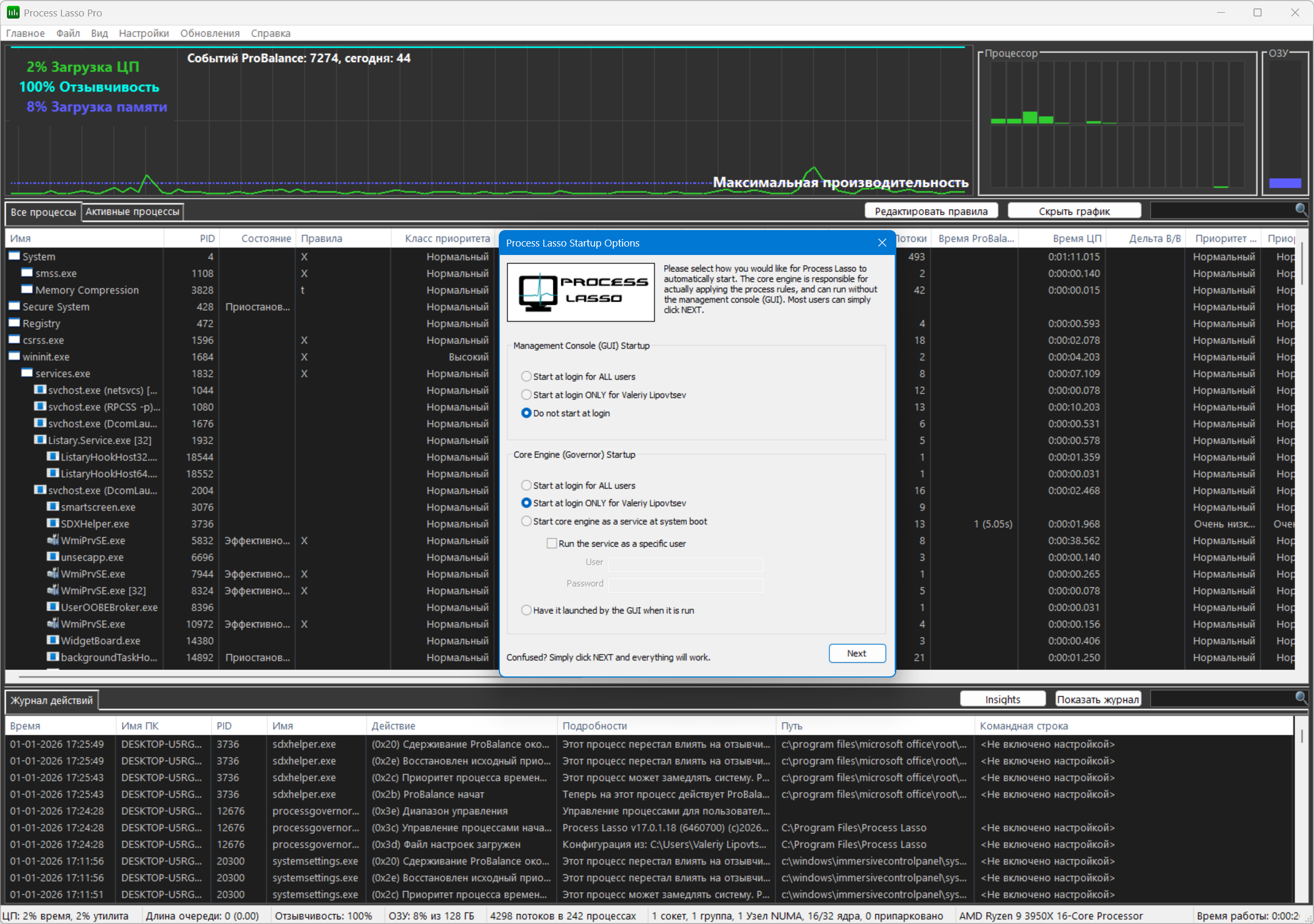This screenshot has height=924, width=1314.
Task: Close the Startup Options dialog
Action: pos(882,243)
